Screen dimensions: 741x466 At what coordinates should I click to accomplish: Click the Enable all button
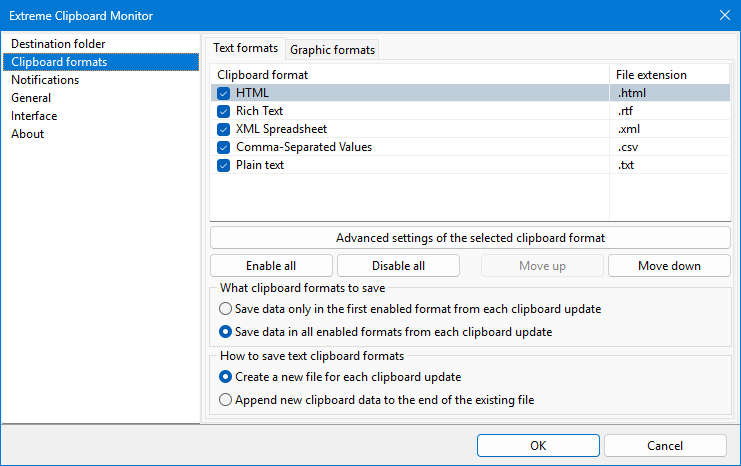click(271, 266)
